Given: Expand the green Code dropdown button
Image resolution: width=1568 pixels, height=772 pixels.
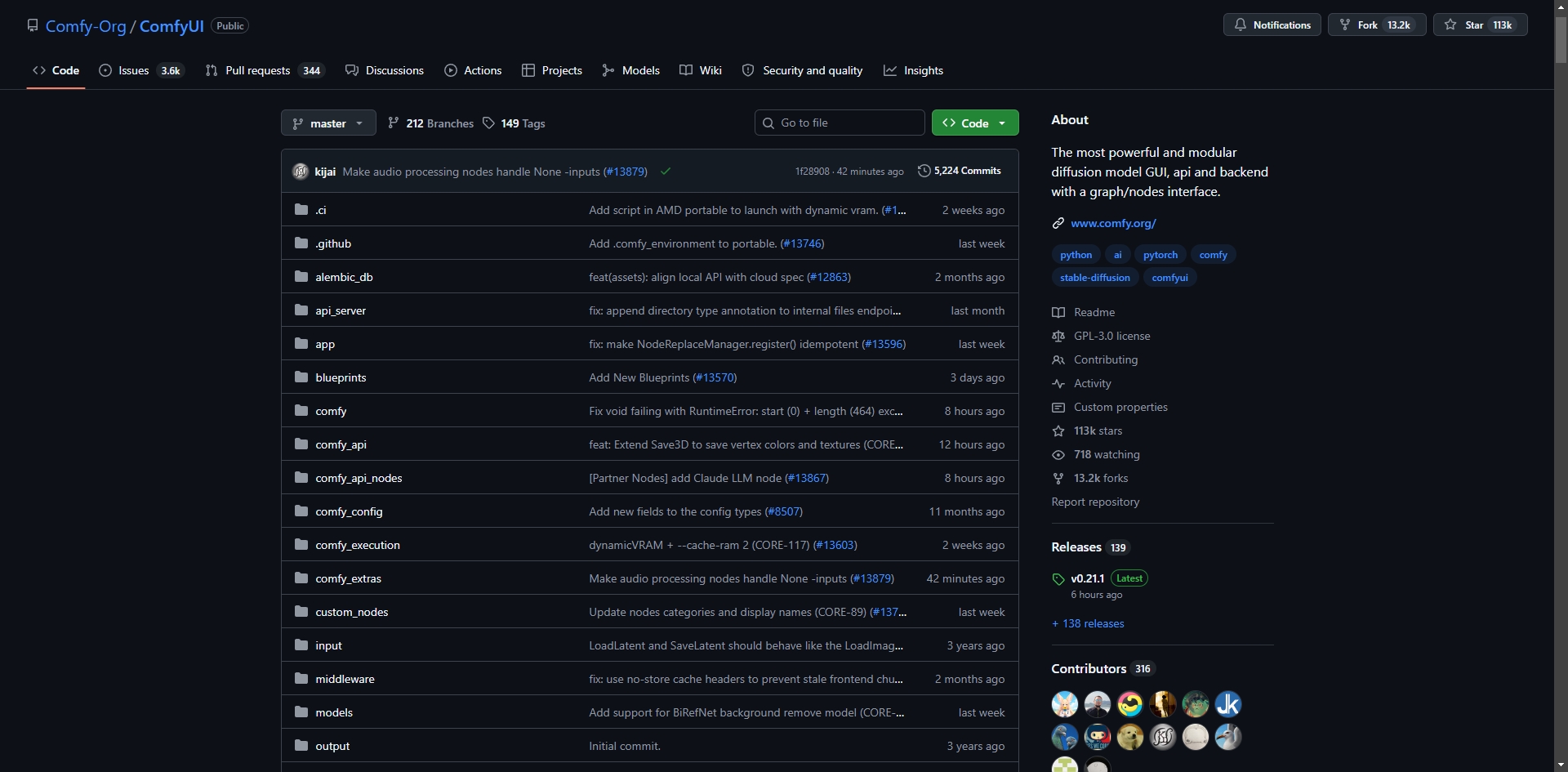Looking at the screenshot, I should [x=975, y=123].
